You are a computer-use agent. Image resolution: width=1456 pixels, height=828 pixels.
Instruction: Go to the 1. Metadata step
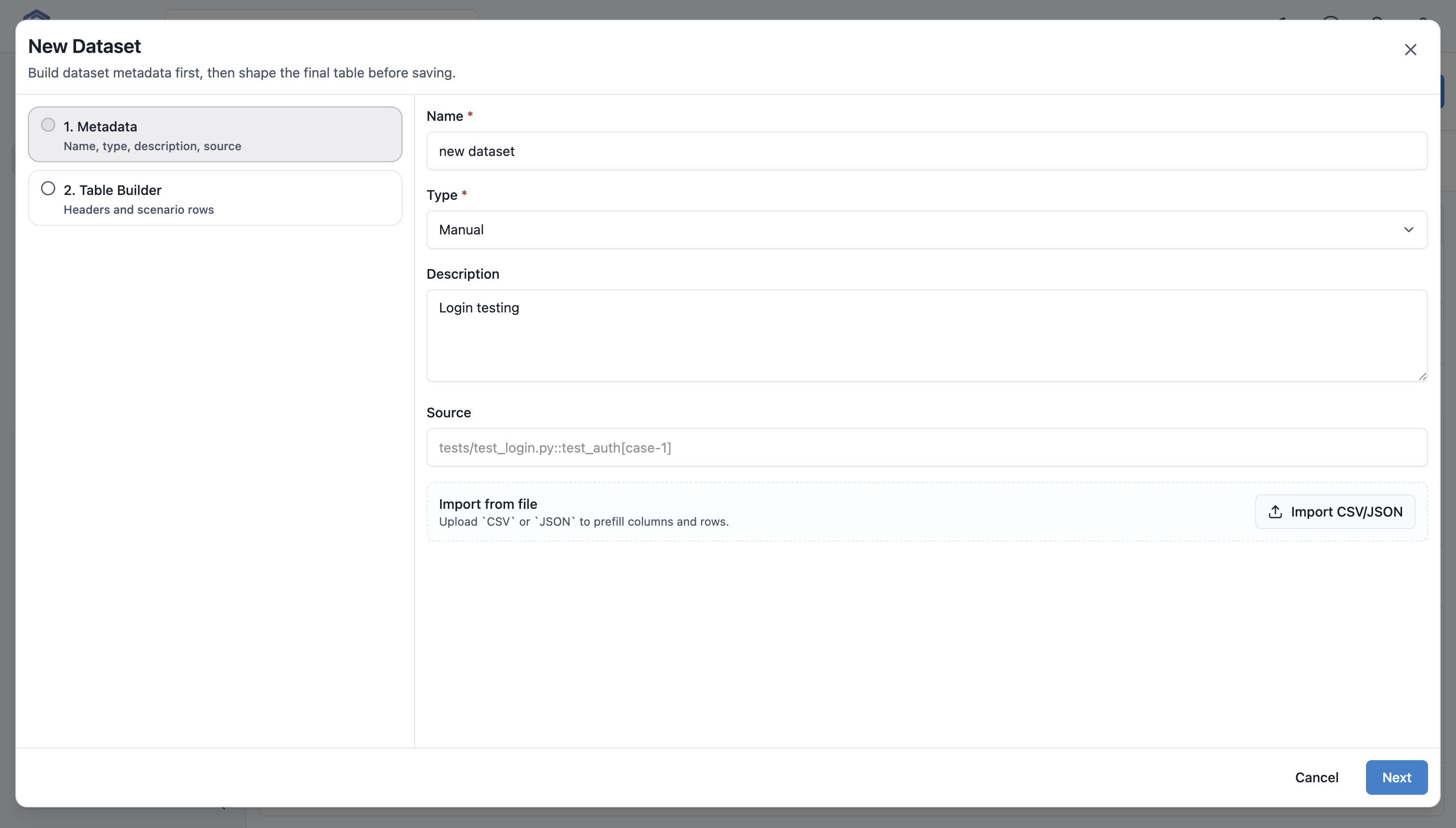tap(215, 134)
